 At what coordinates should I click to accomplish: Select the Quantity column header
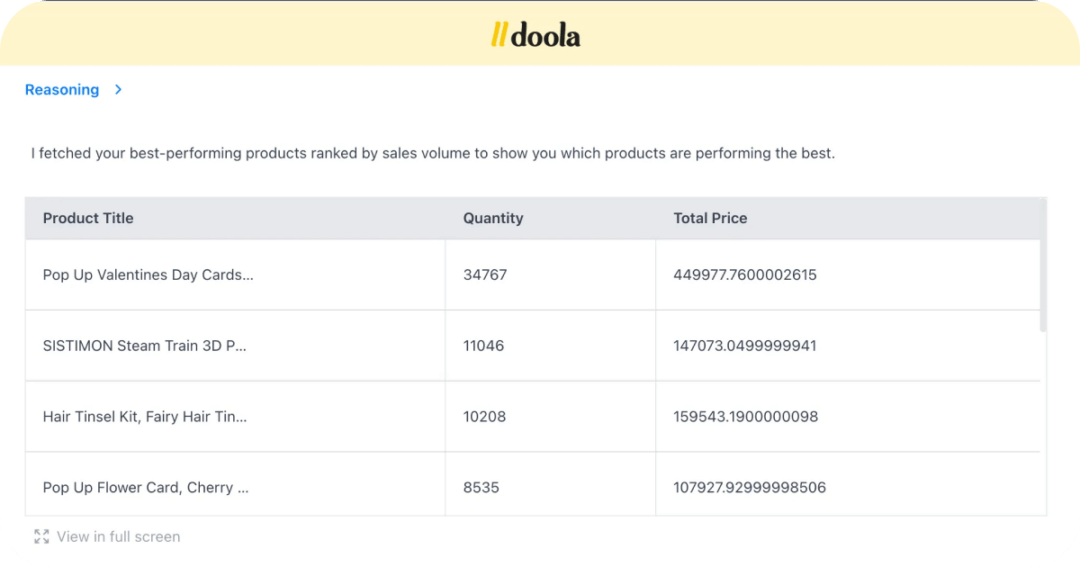493,218
